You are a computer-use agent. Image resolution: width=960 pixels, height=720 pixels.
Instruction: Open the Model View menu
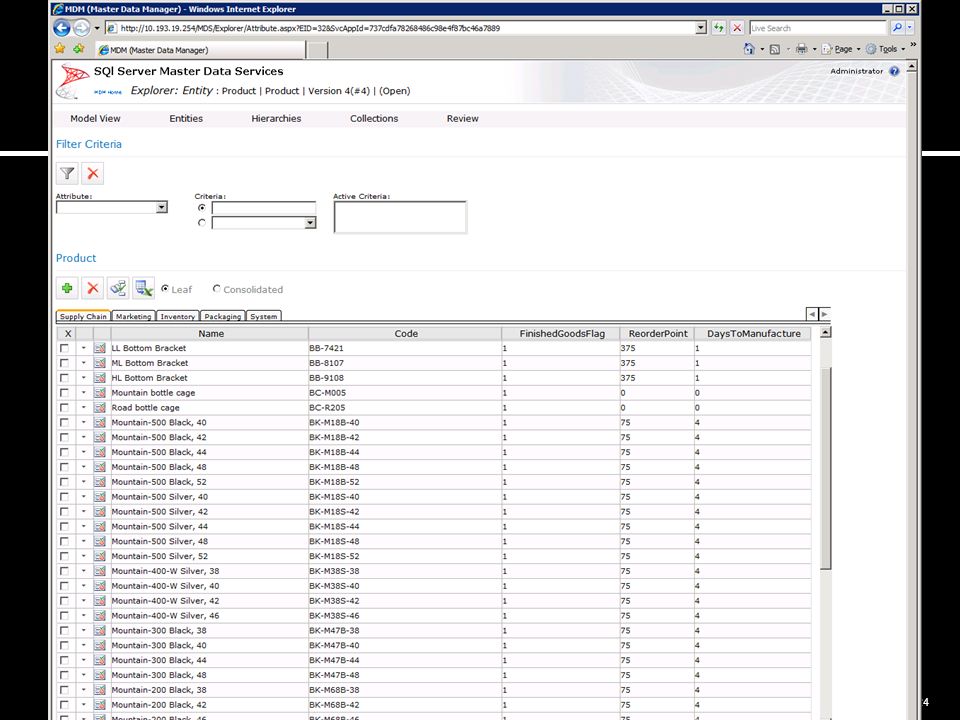(x=96, y=118)
